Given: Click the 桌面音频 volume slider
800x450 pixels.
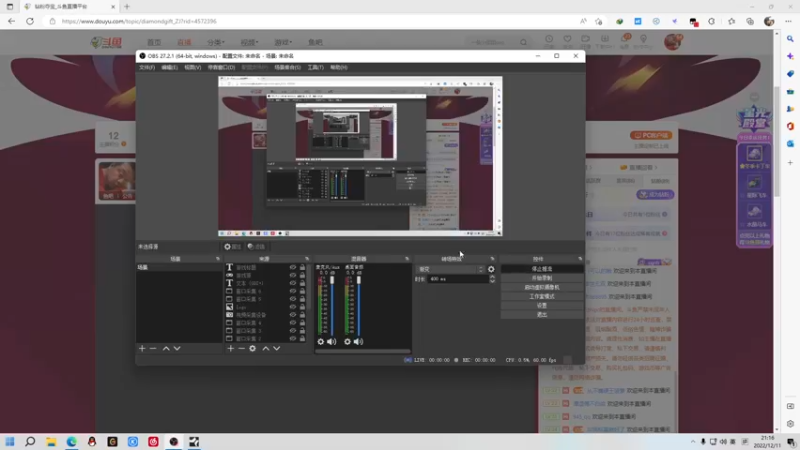Looking at the screenshot, I should pos(359,305).
